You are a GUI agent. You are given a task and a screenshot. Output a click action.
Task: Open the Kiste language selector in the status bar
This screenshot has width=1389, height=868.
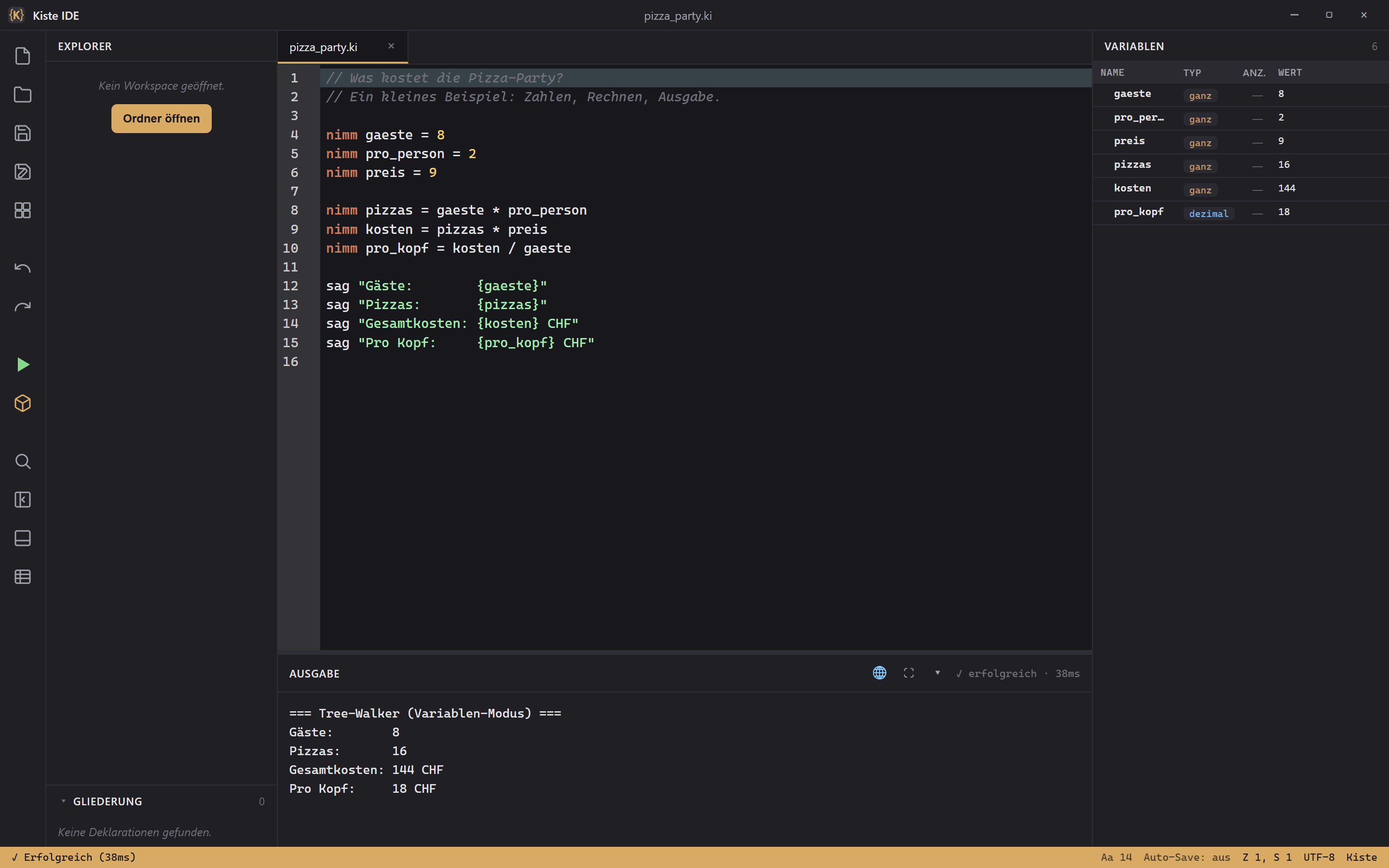coord(1362,857)
